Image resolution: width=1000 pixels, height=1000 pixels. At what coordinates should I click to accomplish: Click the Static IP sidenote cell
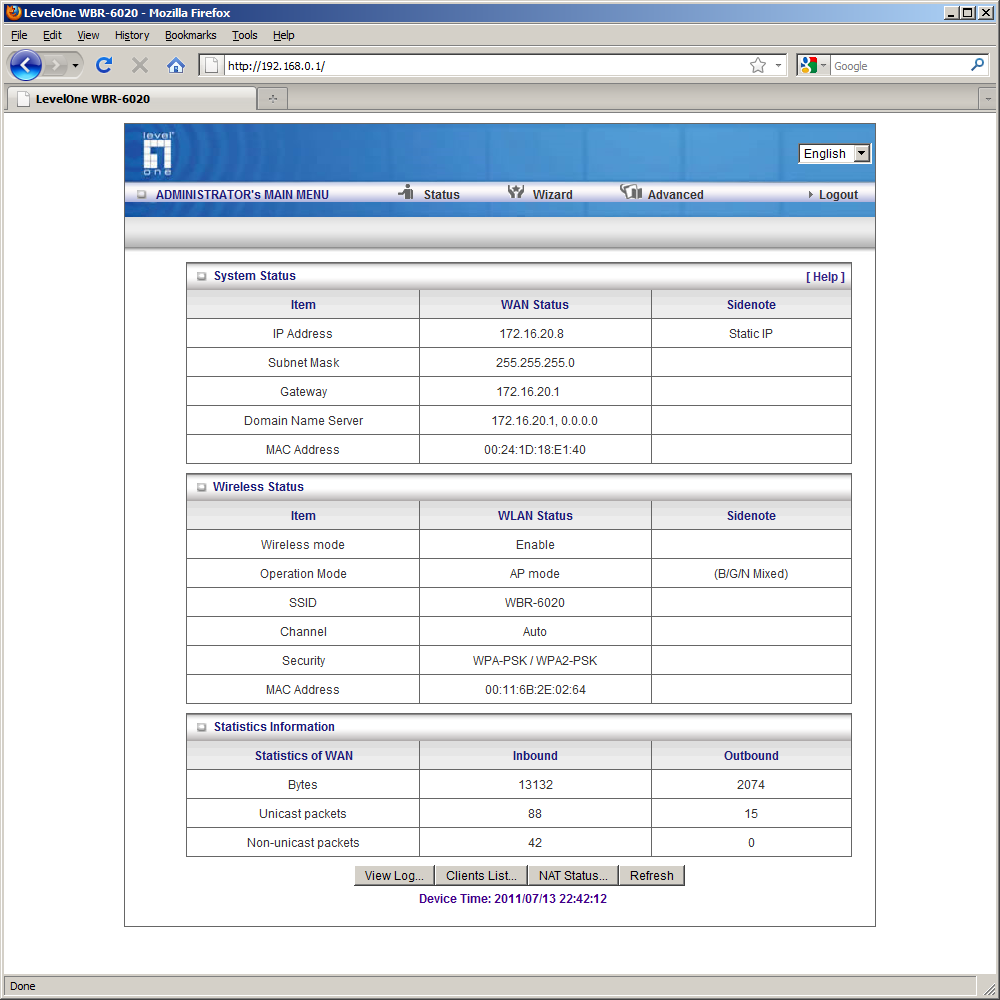751,334
